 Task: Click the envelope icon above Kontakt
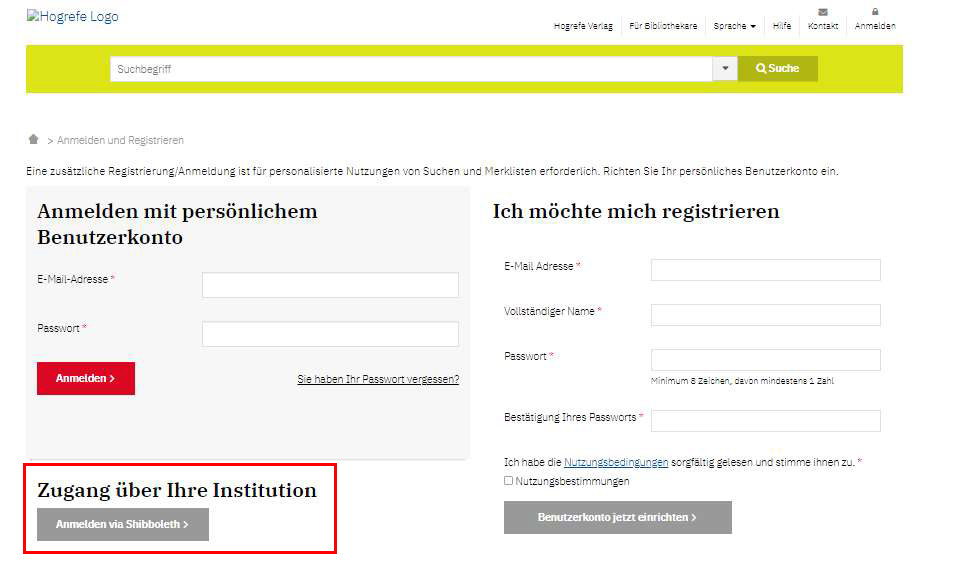click(x=823, y=12)
